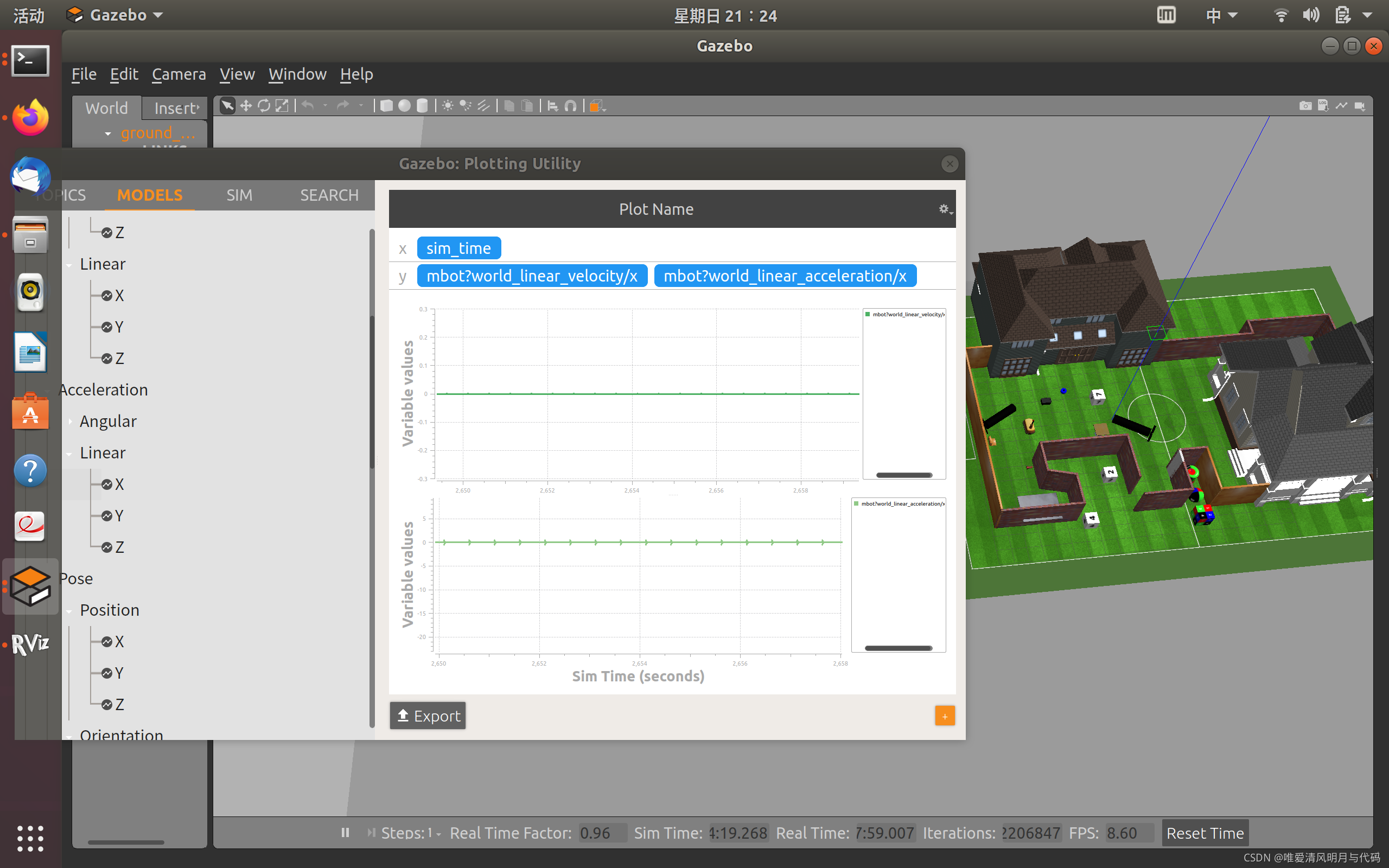The height and width of the screenshot is (868, 1389).
Task: Select mbot?world_linear_velocity/x variable chip
Action: point(532,276)
